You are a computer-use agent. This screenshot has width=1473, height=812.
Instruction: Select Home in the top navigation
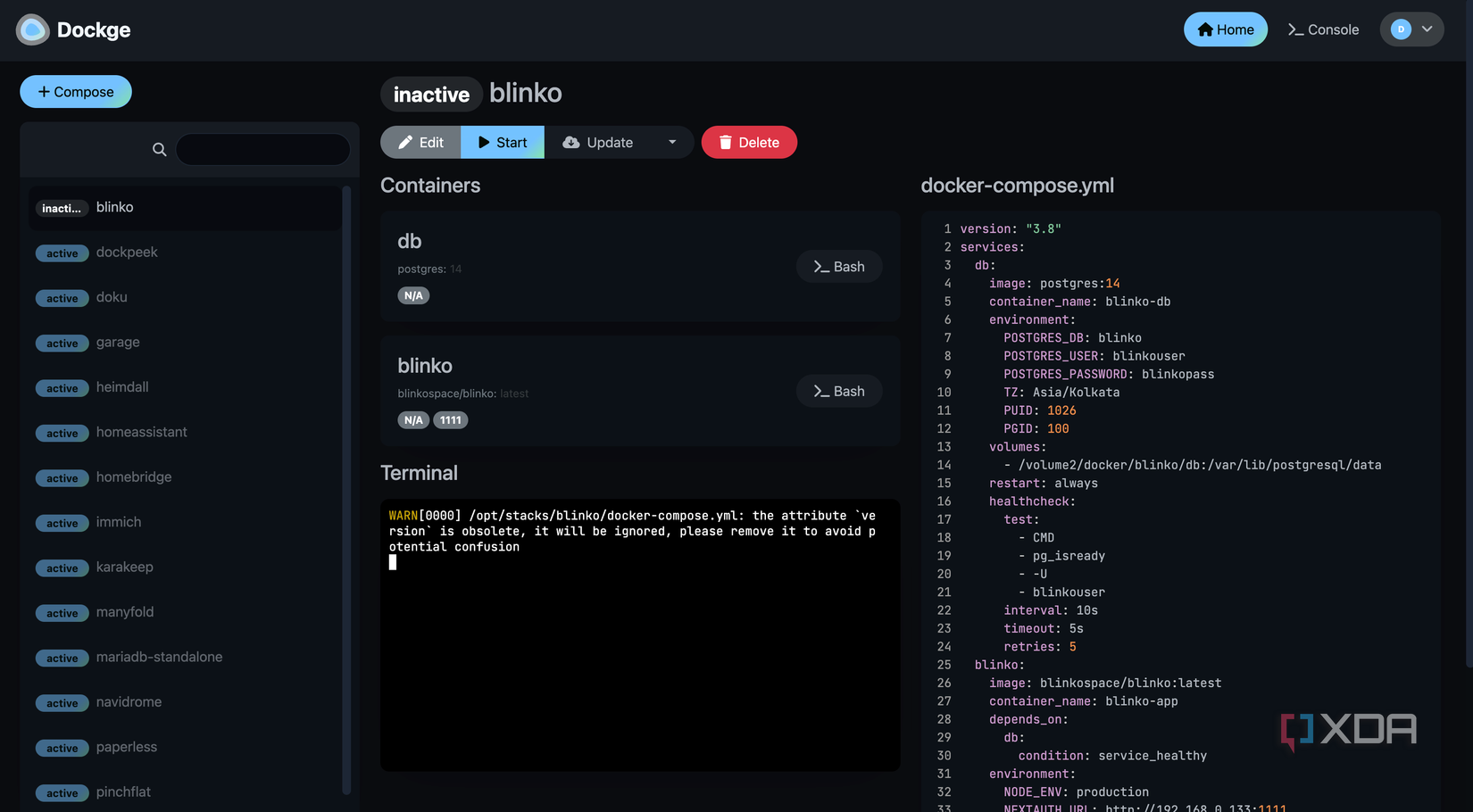(x=1225, y=29)
